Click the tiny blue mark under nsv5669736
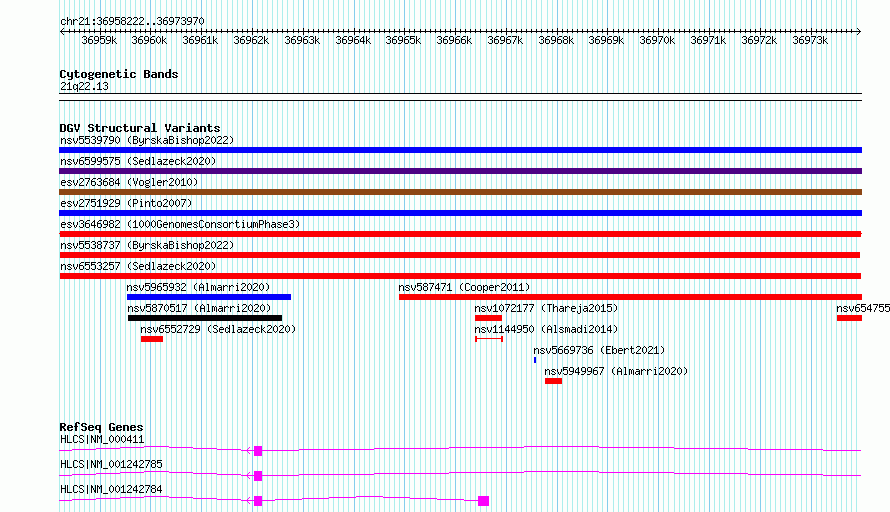Image resolution: width=890 pixels, height=512 pixels. click(x=535, y=360)
